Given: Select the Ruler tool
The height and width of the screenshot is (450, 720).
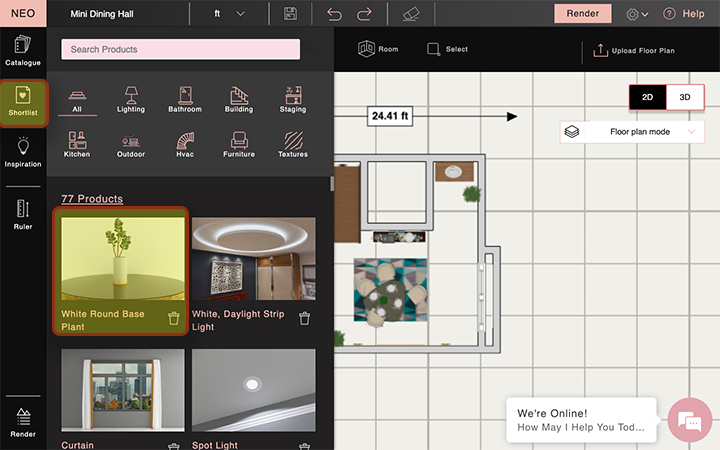Looking at the screenshot, I should pos(22,214).
